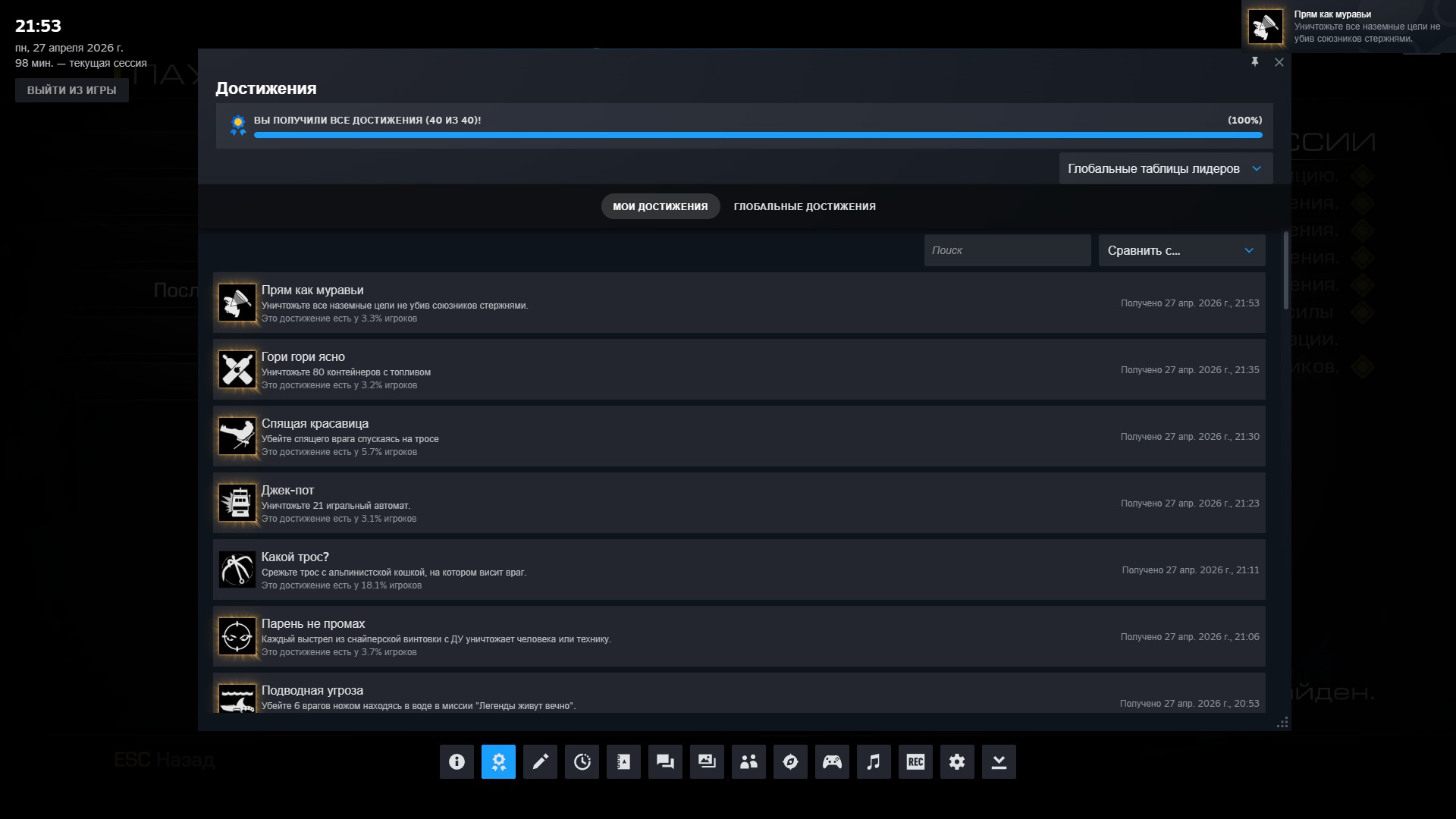
Task: Pin the achievements window
Action: point(1254,62)
